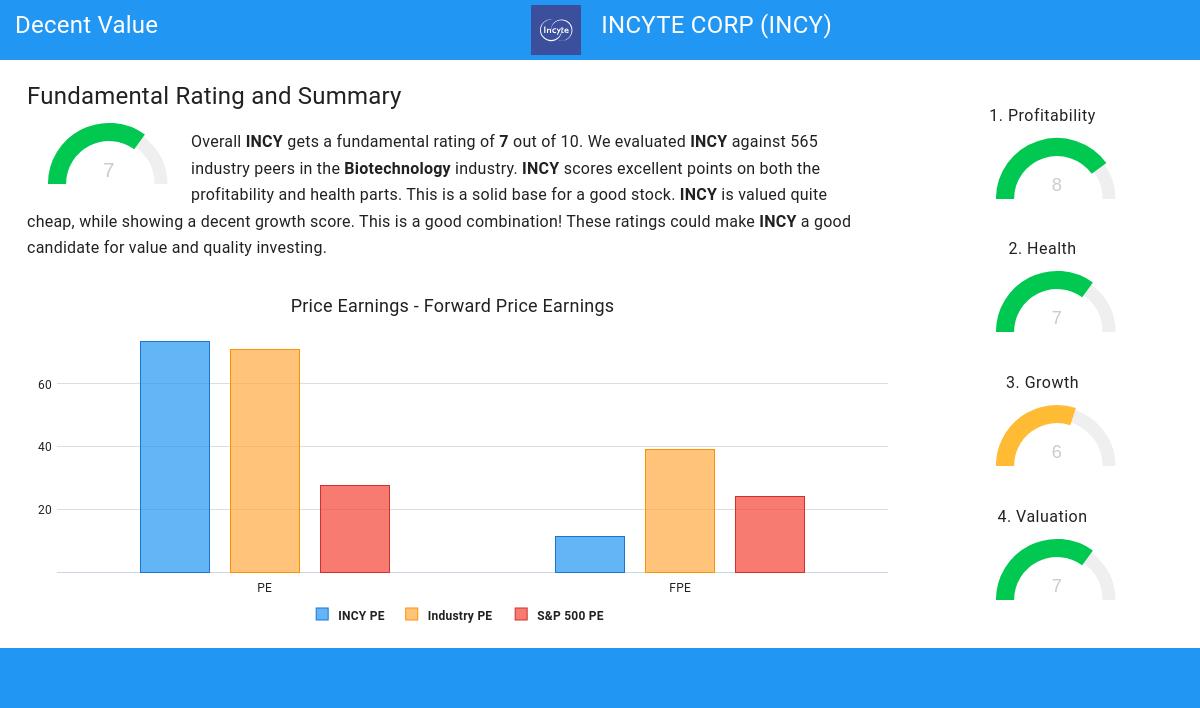Click the Health rating gauge
Viewport: 1200px width, 708px height.
(1055, 303)
